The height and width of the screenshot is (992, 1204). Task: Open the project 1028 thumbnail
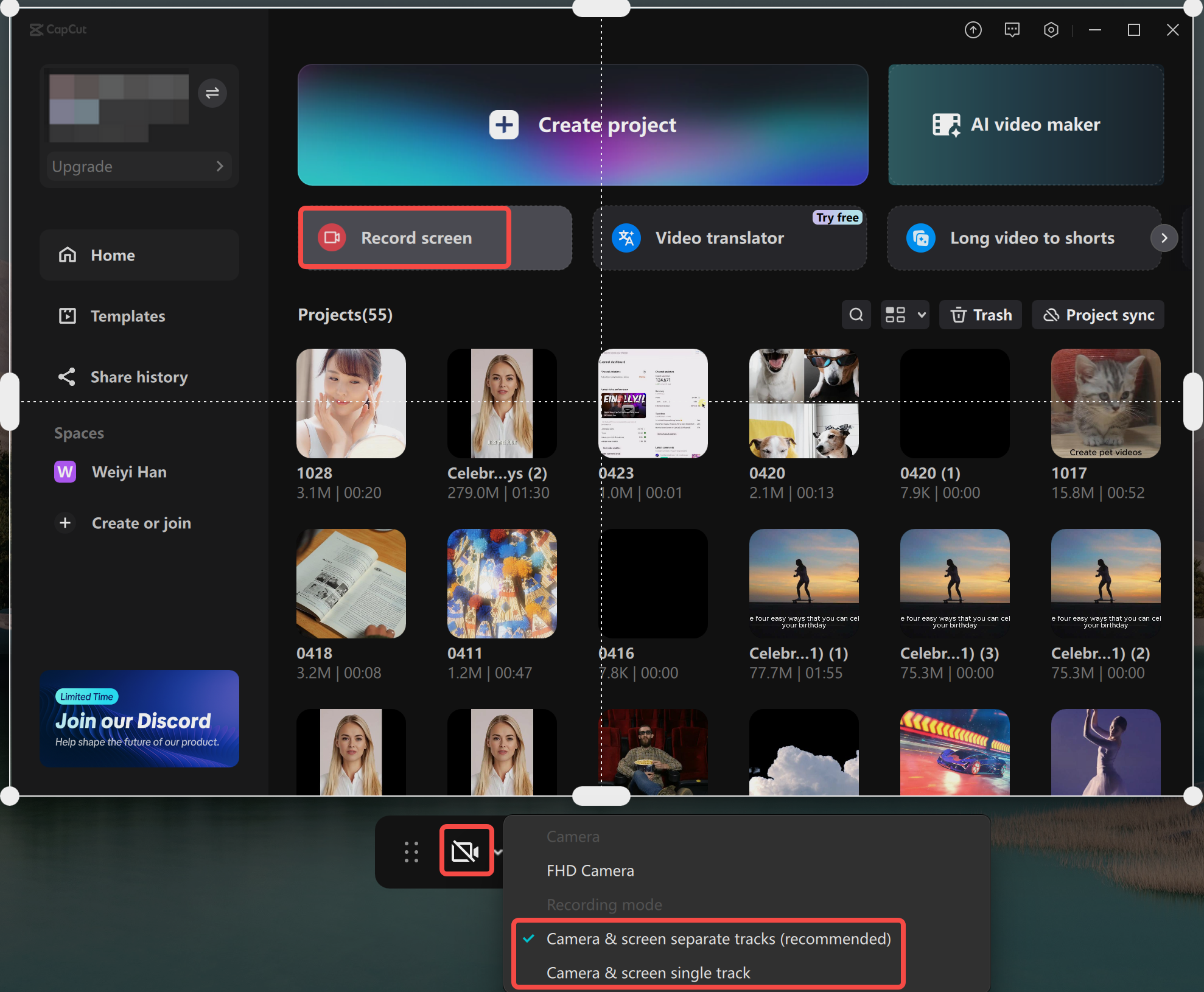[351, 403]
